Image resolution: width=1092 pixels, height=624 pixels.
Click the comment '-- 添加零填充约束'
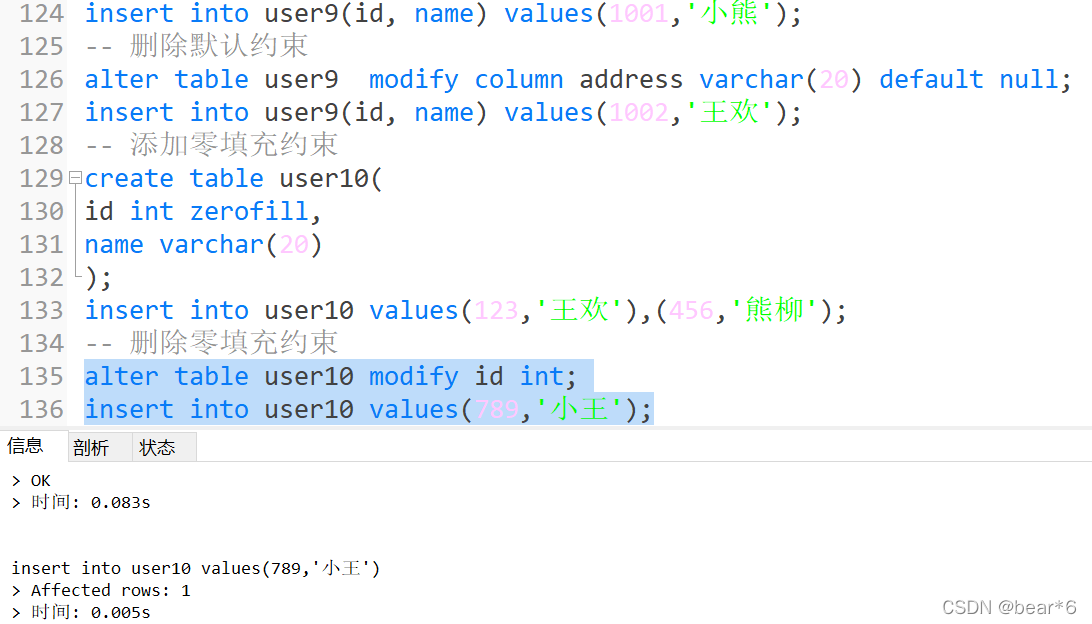click(211, 145)
